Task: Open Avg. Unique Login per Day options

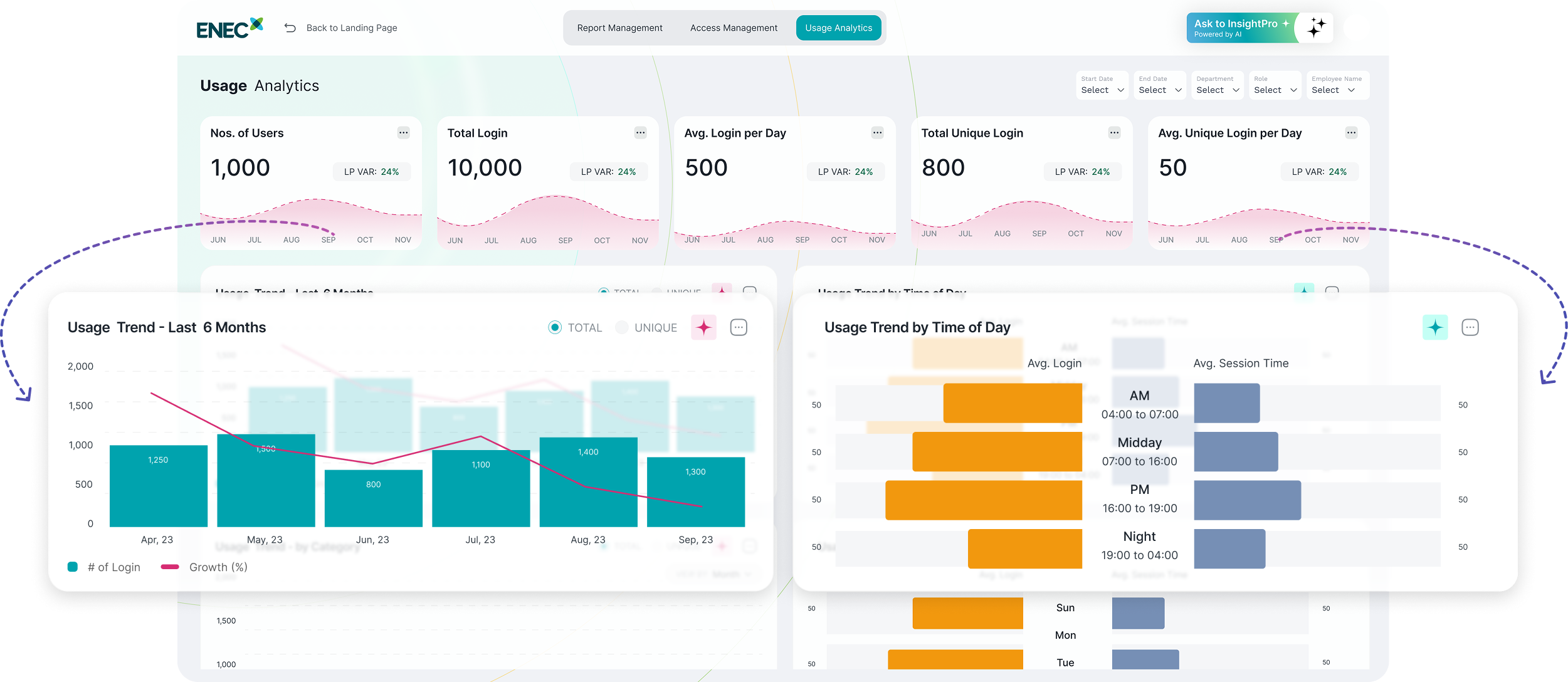Action: pyautogui.click(x=1351, y=132)
